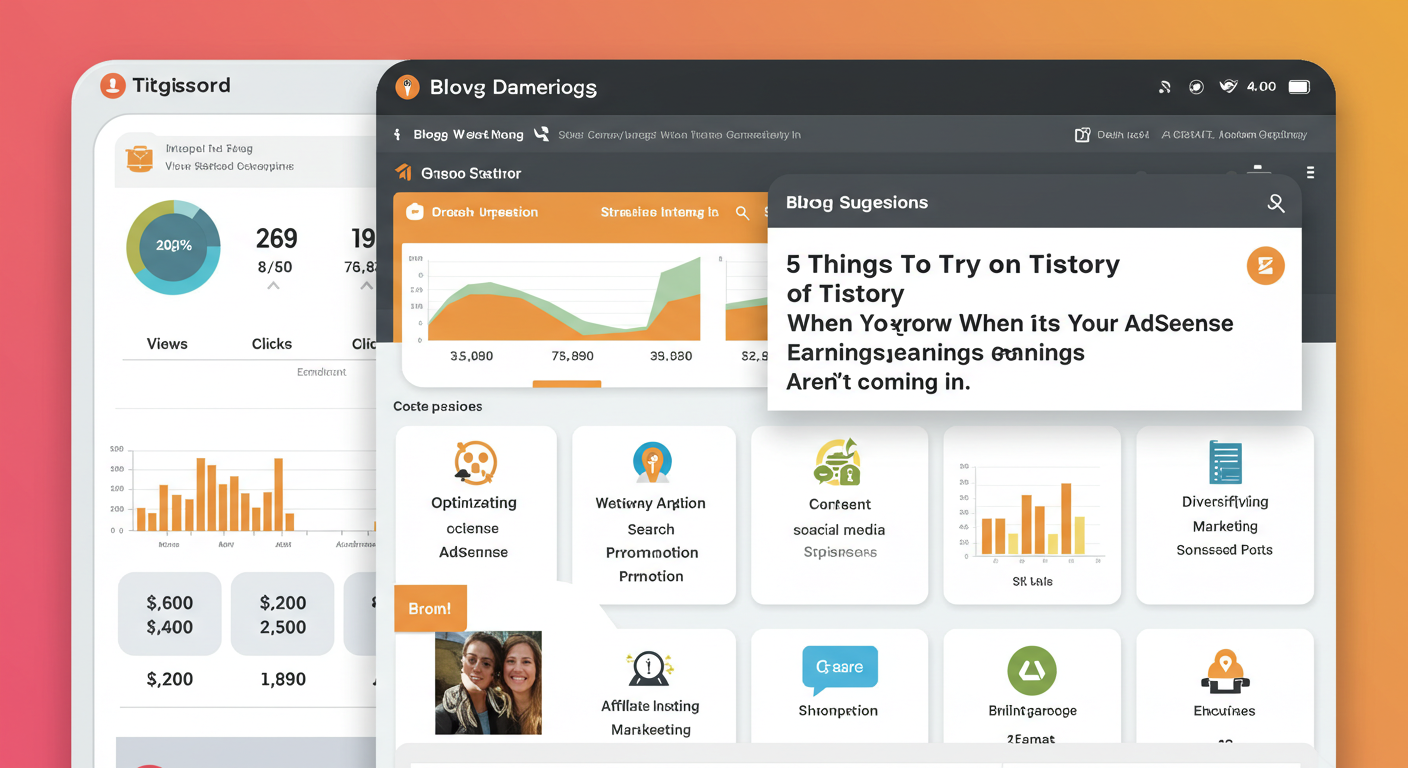Click the battery icon in the top bar
Image resolution: width=1408 pixels, height=768 pixels.
tap(1299, 87)
